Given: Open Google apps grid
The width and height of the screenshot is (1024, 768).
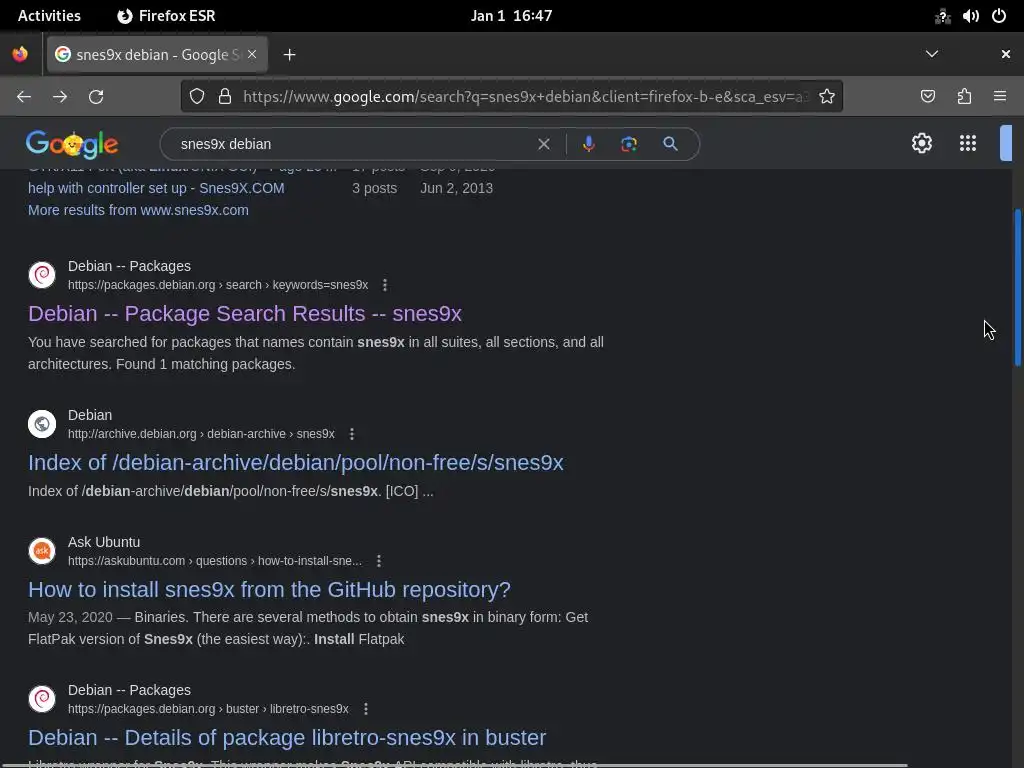Looking at the screenshot, I should 968,144.
